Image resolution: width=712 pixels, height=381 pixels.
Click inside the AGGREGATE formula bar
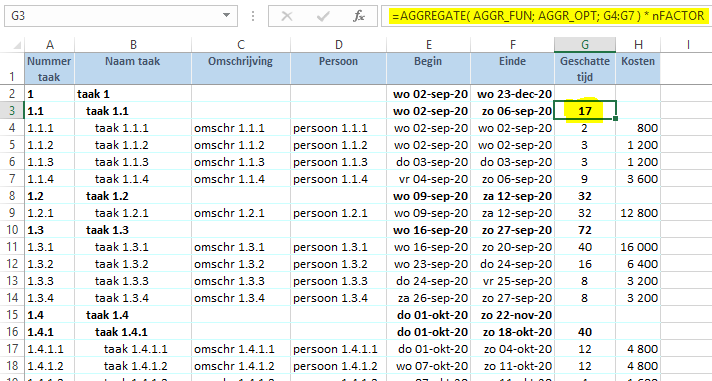(x=546, y=16)
